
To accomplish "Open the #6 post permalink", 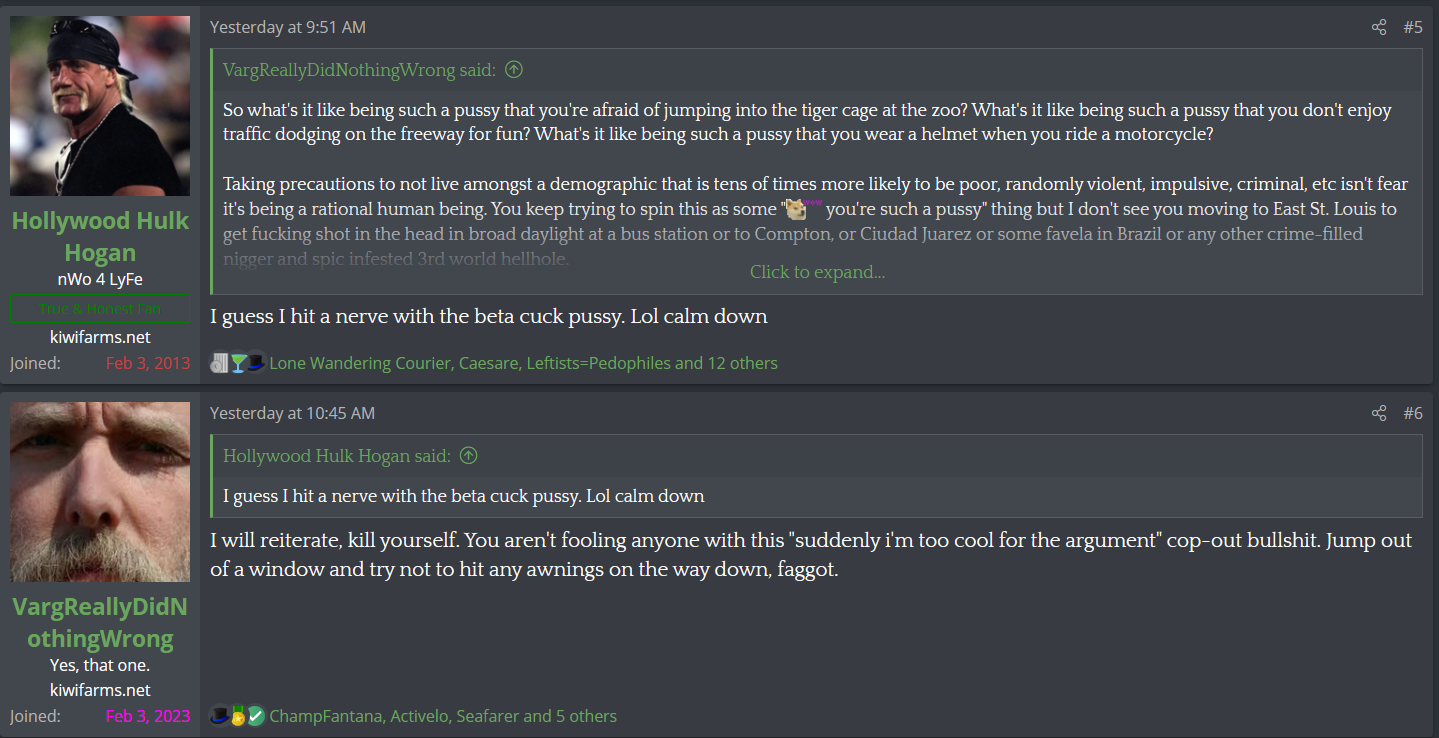I will (x=1412, y=413).
